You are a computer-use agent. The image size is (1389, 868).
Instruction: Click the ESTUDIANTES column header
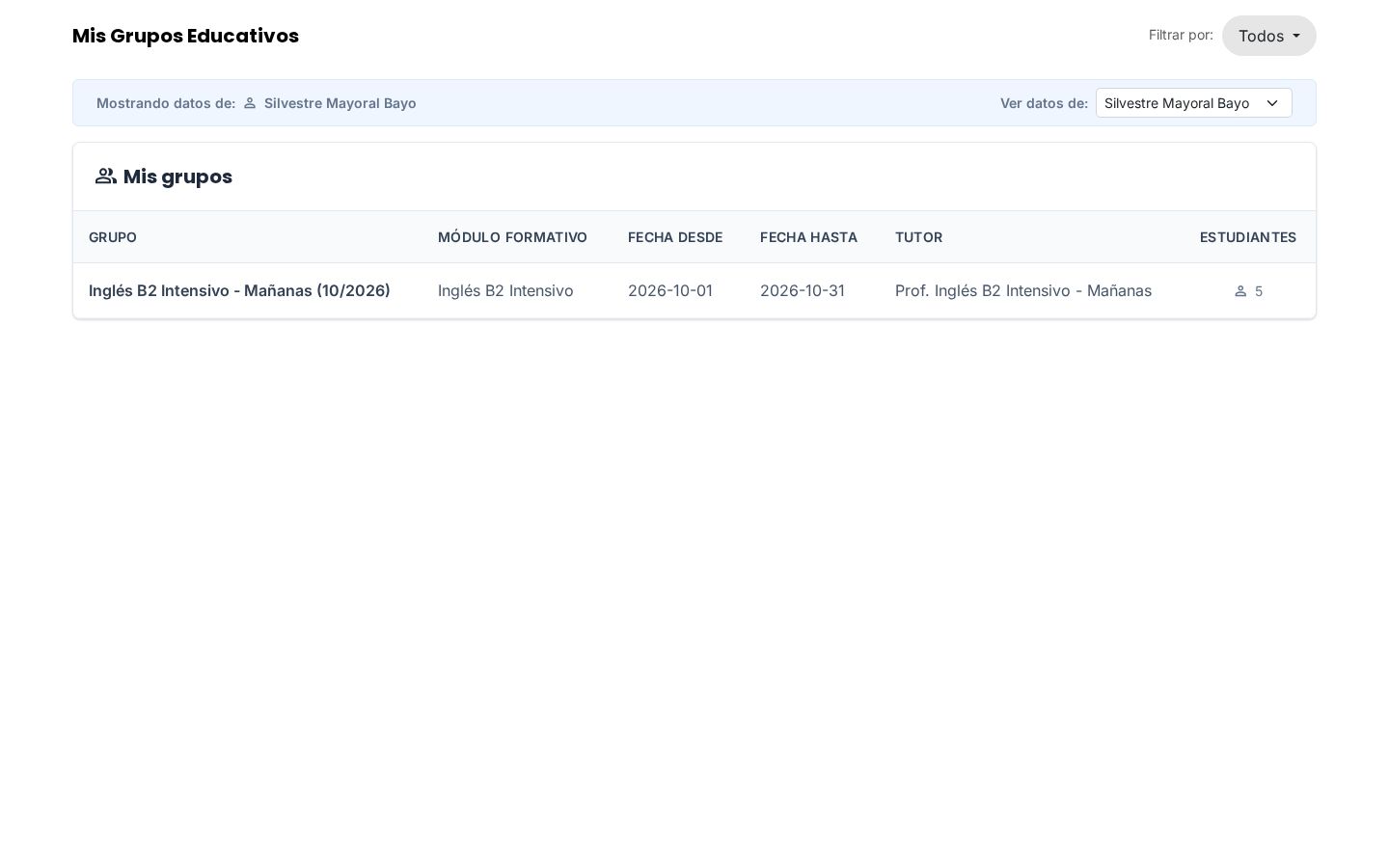point(1248,237)
